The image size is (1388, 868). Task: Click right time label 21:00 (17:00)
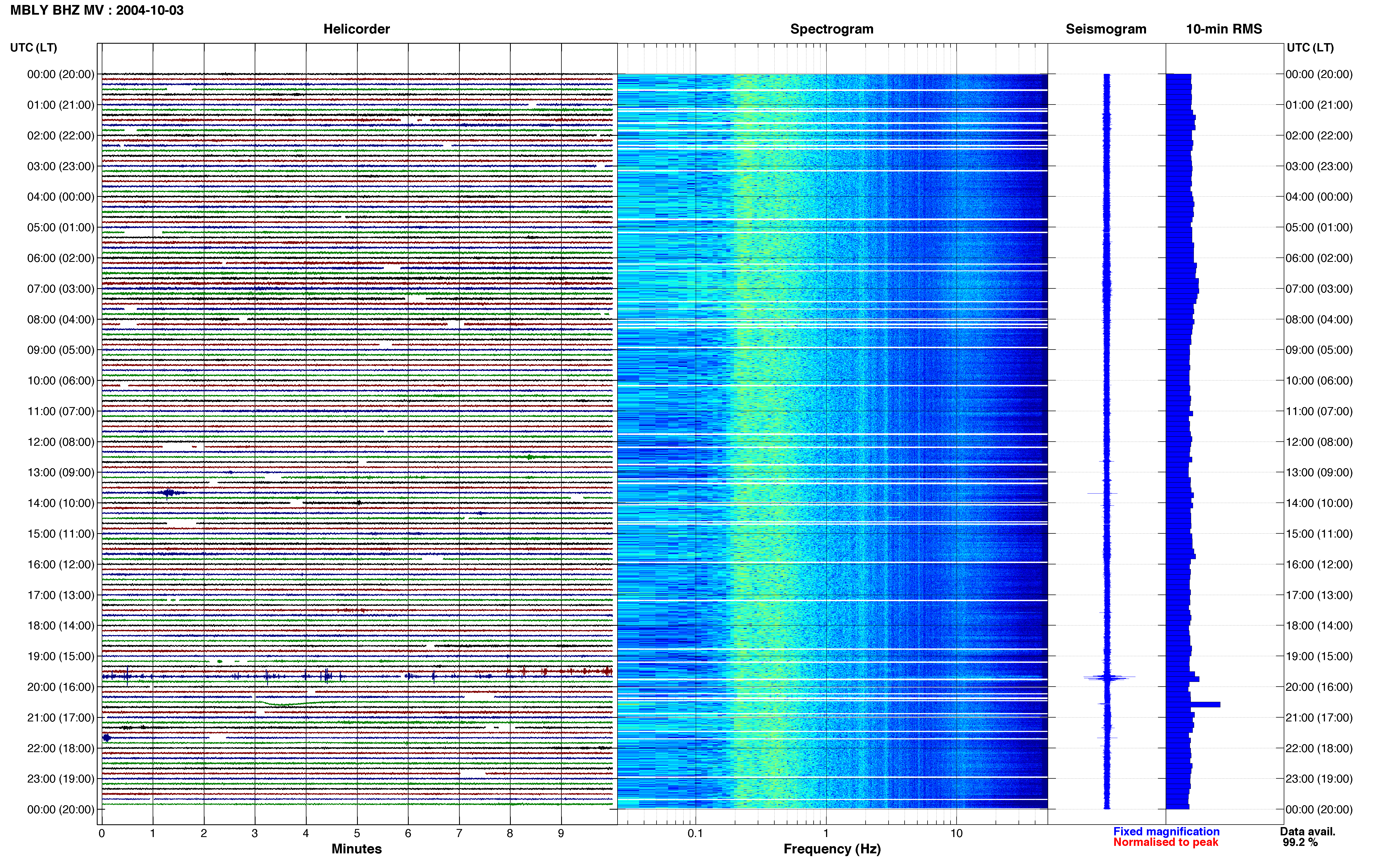[x=1319, y=717]
